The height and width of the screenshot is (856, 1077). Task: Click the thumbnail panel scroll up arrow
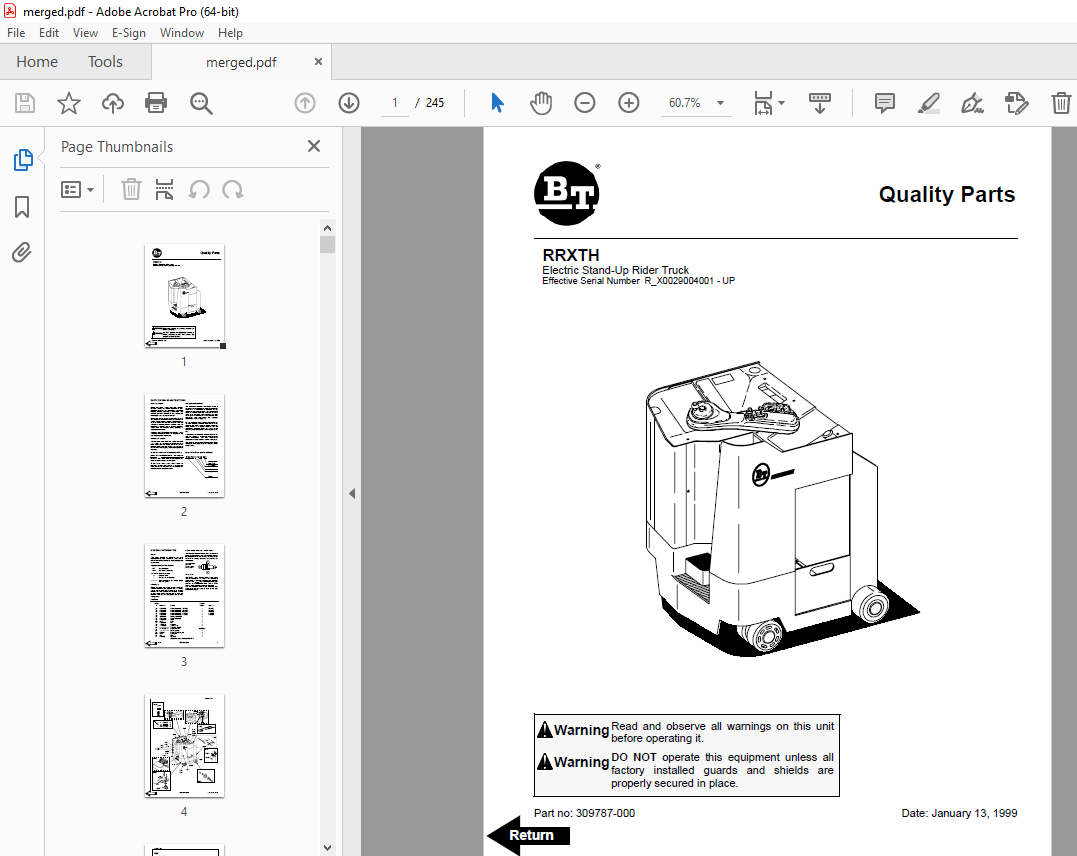coord(328,228)
